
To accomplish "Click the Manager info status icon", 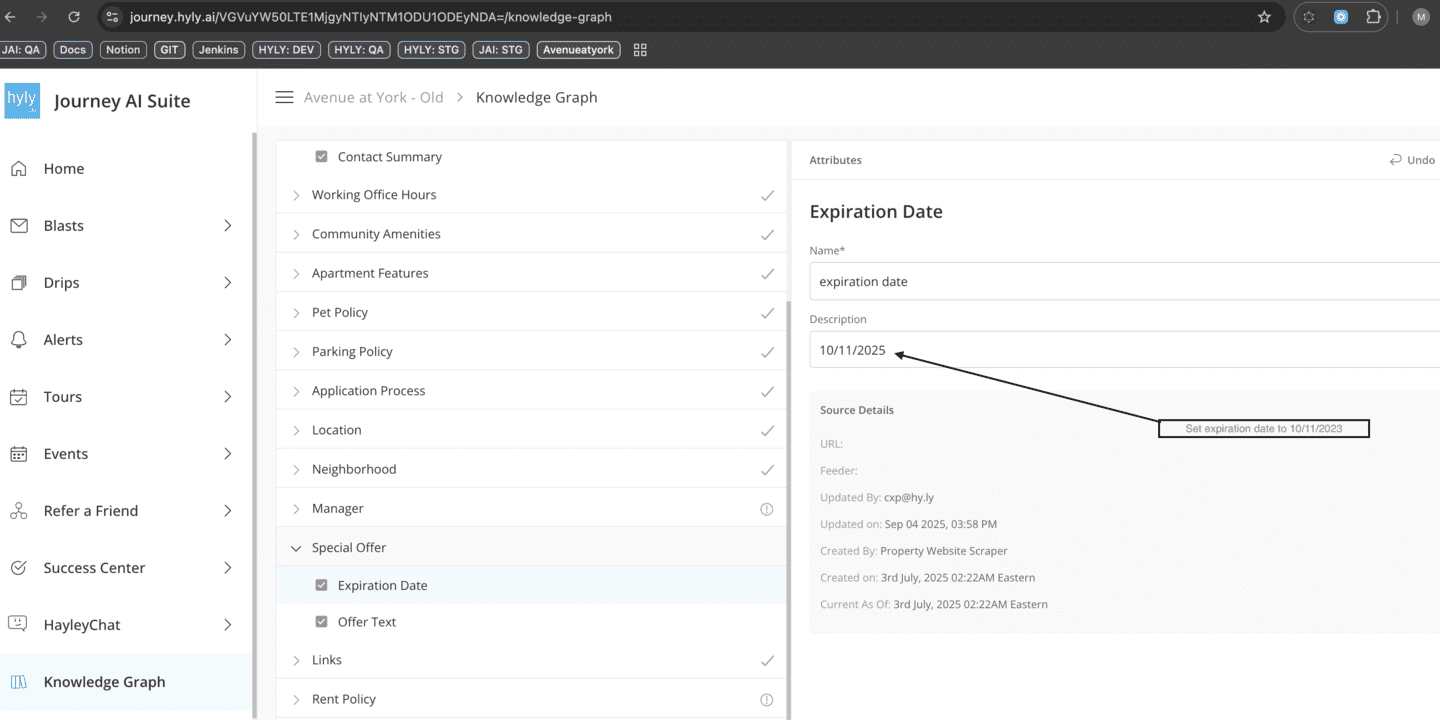I will point(767,509).
